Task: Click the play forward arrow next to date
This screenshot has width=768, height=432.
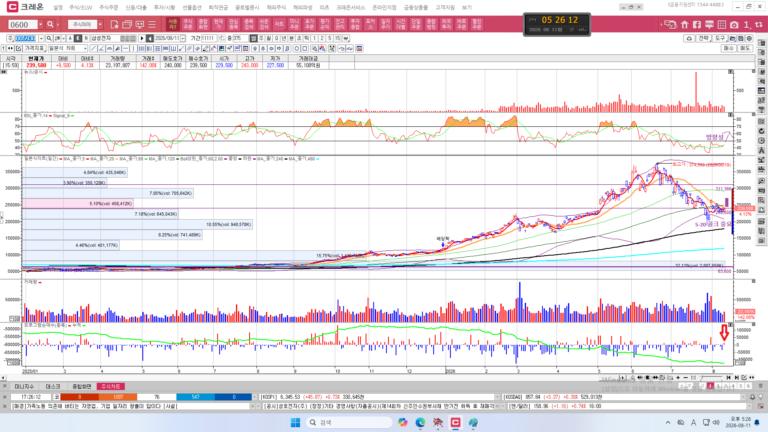Action: (142, 38)
